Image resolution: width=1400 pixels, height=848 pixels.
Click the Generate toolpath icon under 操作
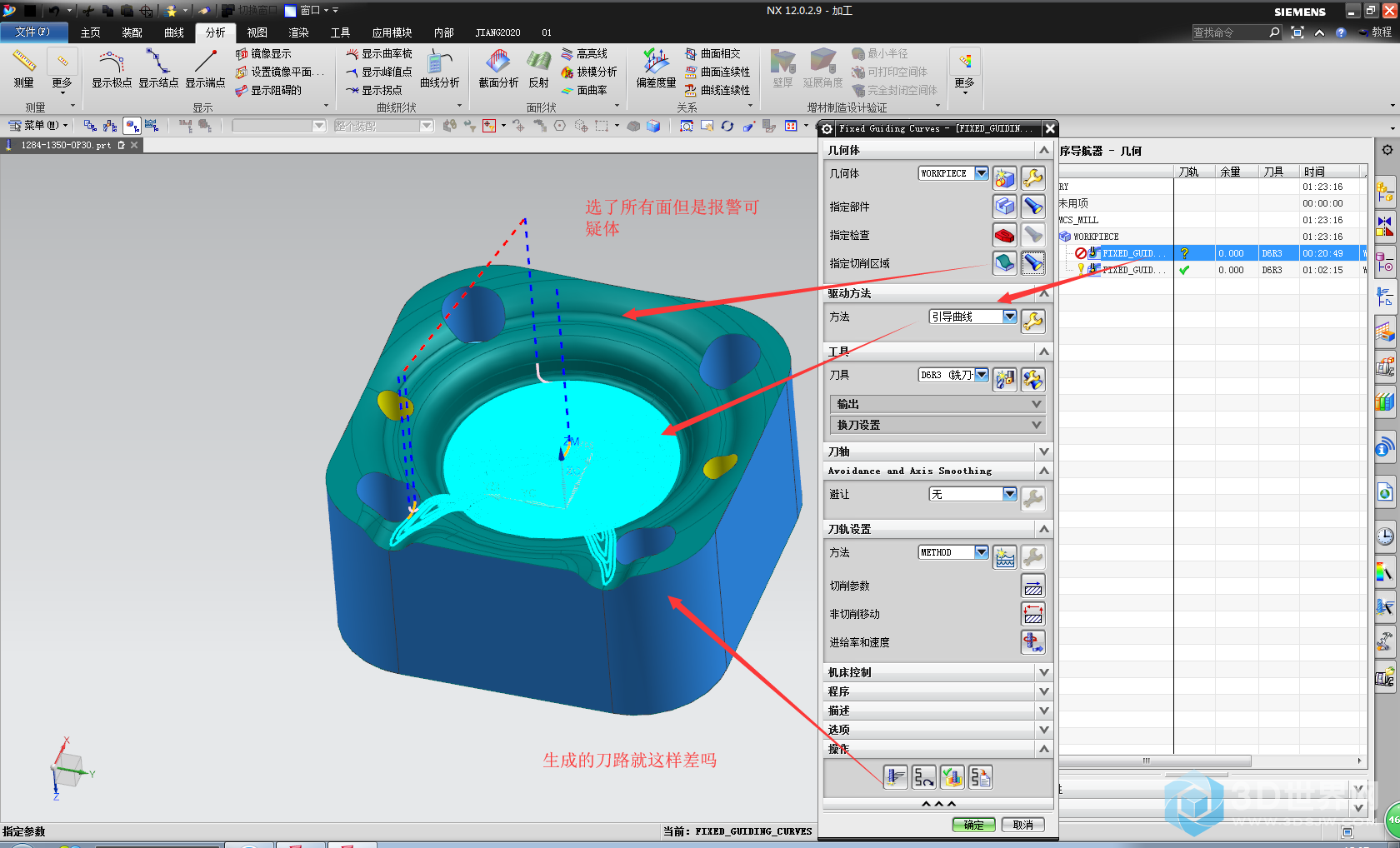tap(896, 777)
